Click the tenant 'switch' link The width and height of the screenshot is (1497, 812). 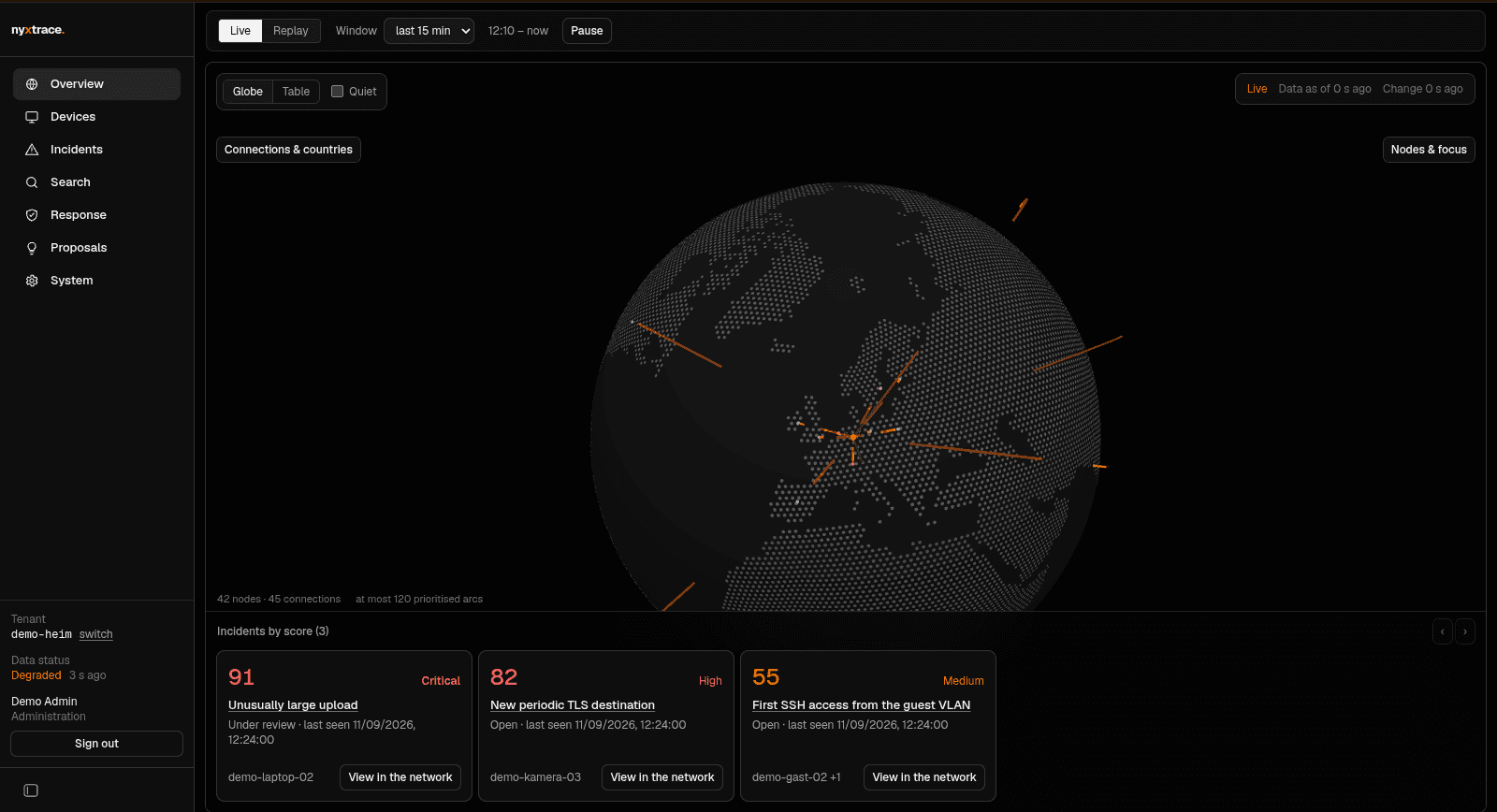pos(95,634)
